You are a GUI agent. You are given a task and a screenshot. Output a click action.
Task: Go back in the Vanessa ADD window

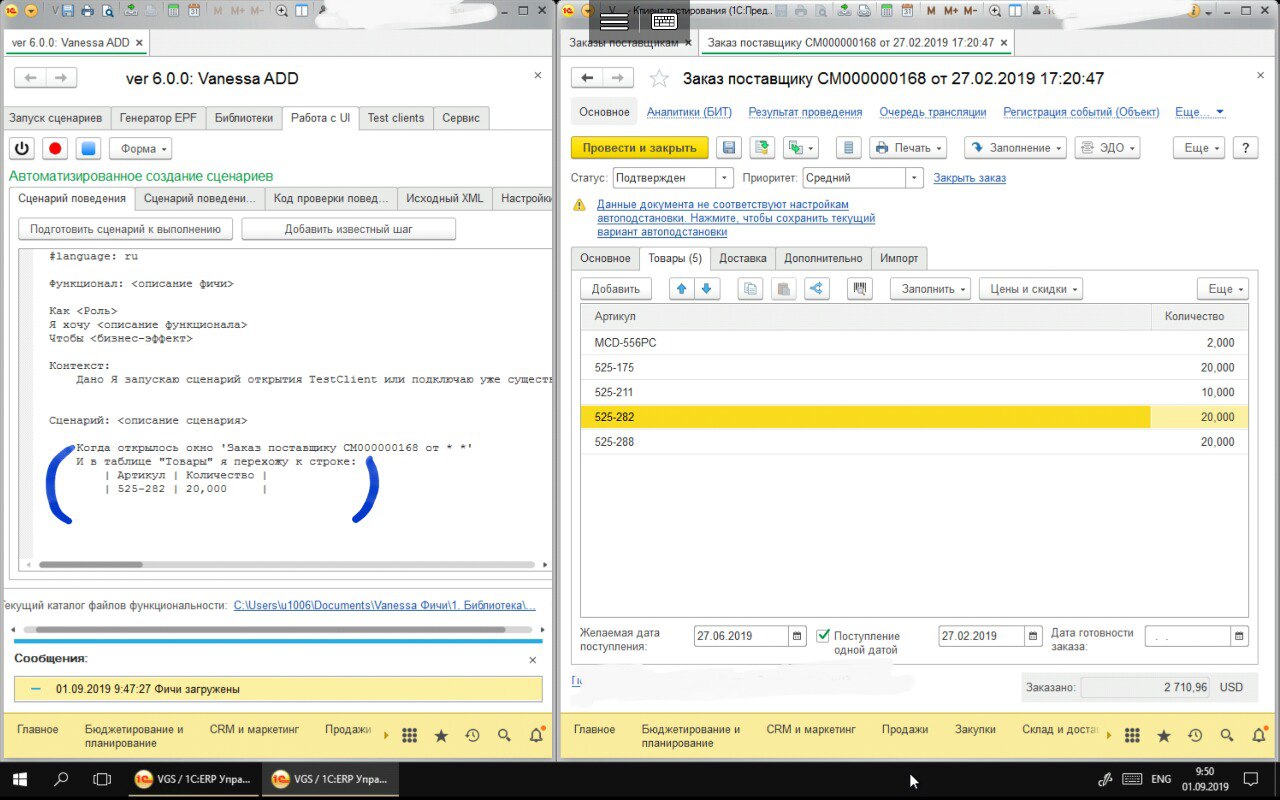(x=30, y=78)
